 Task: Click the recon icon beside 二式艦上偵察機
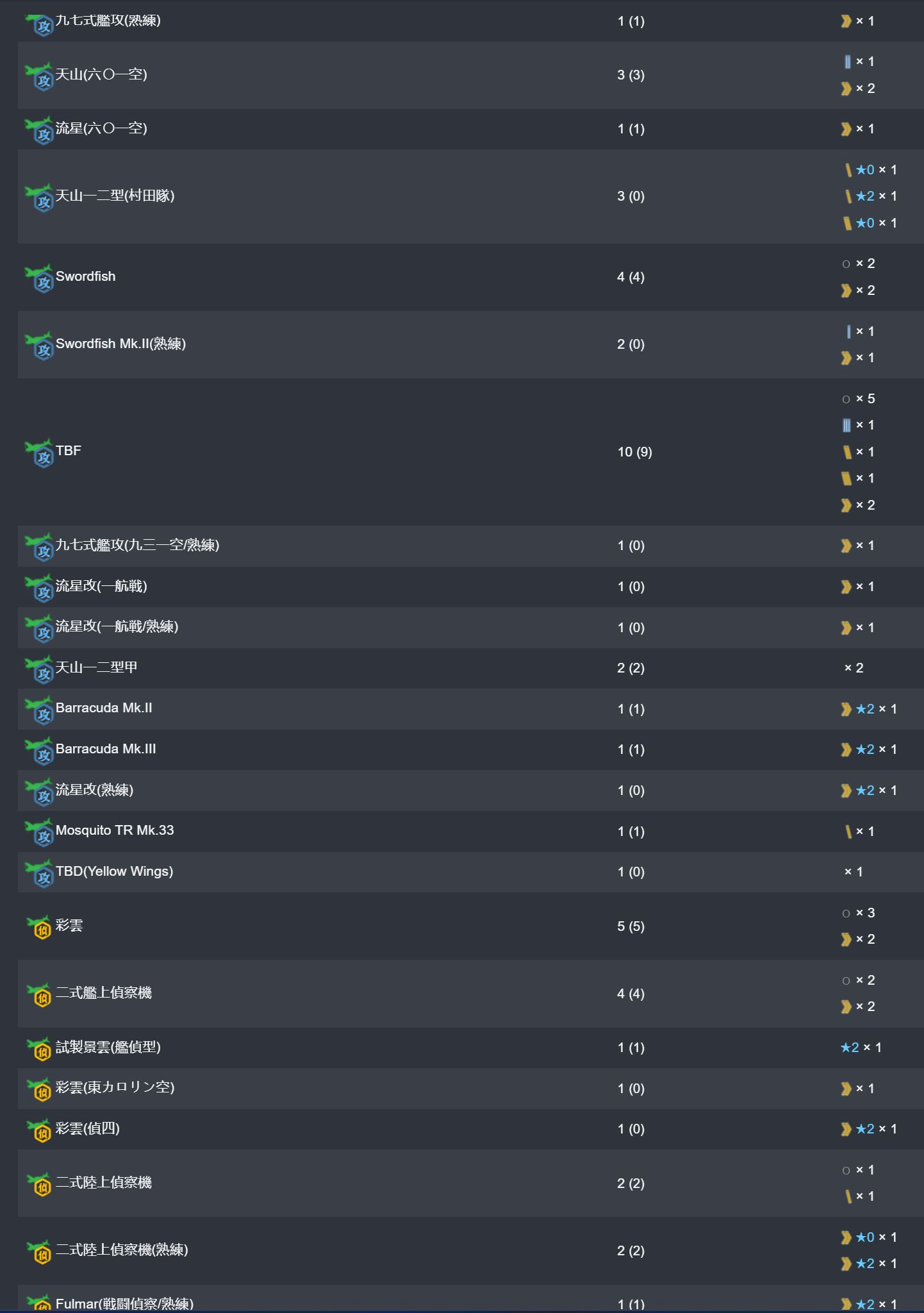(x=39, y=995)
